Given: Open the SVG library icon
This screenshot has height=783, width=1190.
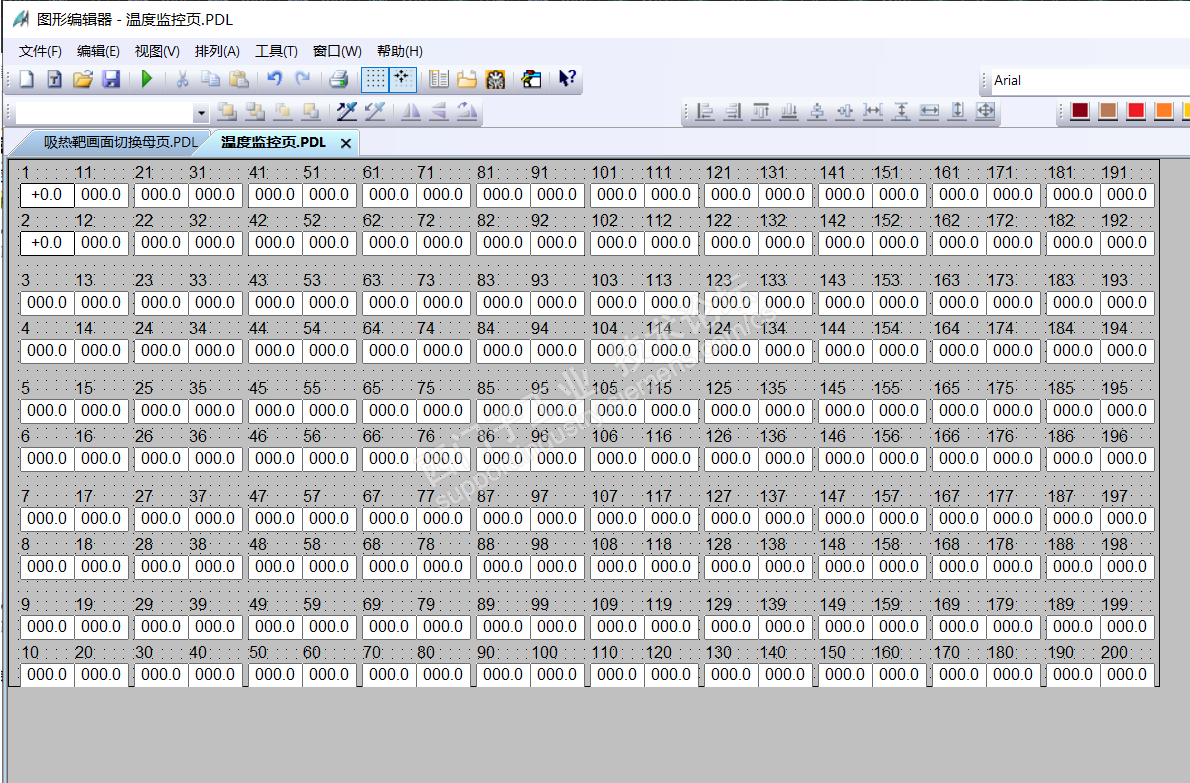Looking at the screenshot, I should [496, 79].
